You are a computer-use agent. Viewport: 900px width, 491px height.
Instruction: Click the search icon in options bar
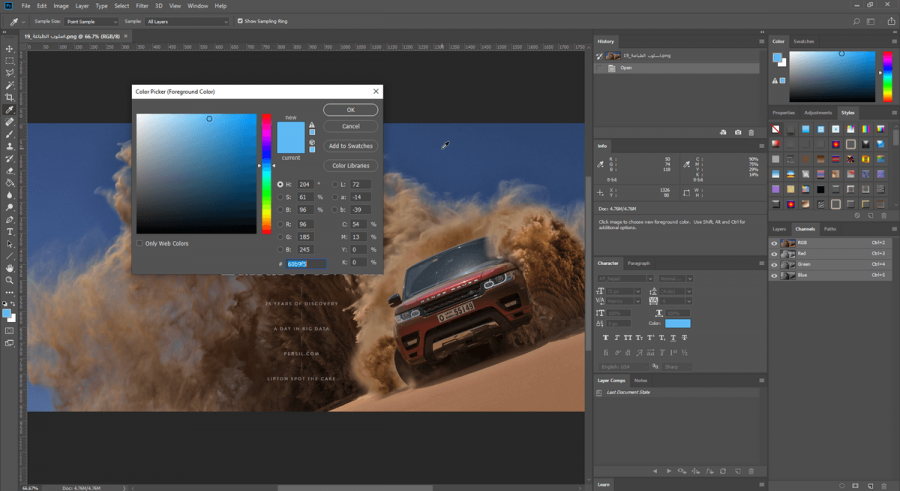pos(856,21)
